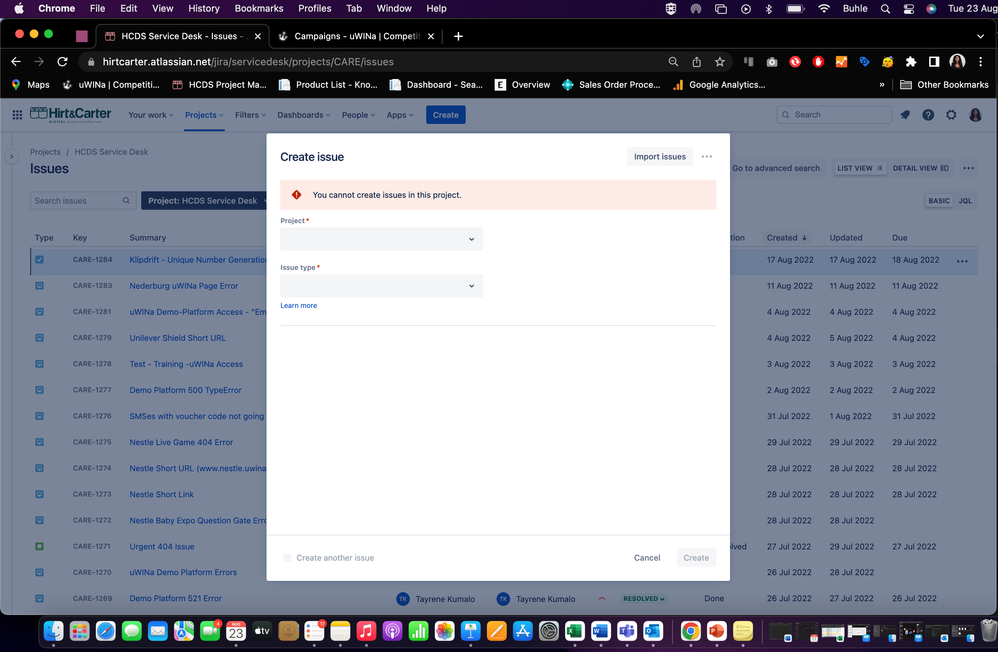The image size is (998, 652).
Task: Tick the Create another issue checkbox
Action: click(x=287, y=558)
